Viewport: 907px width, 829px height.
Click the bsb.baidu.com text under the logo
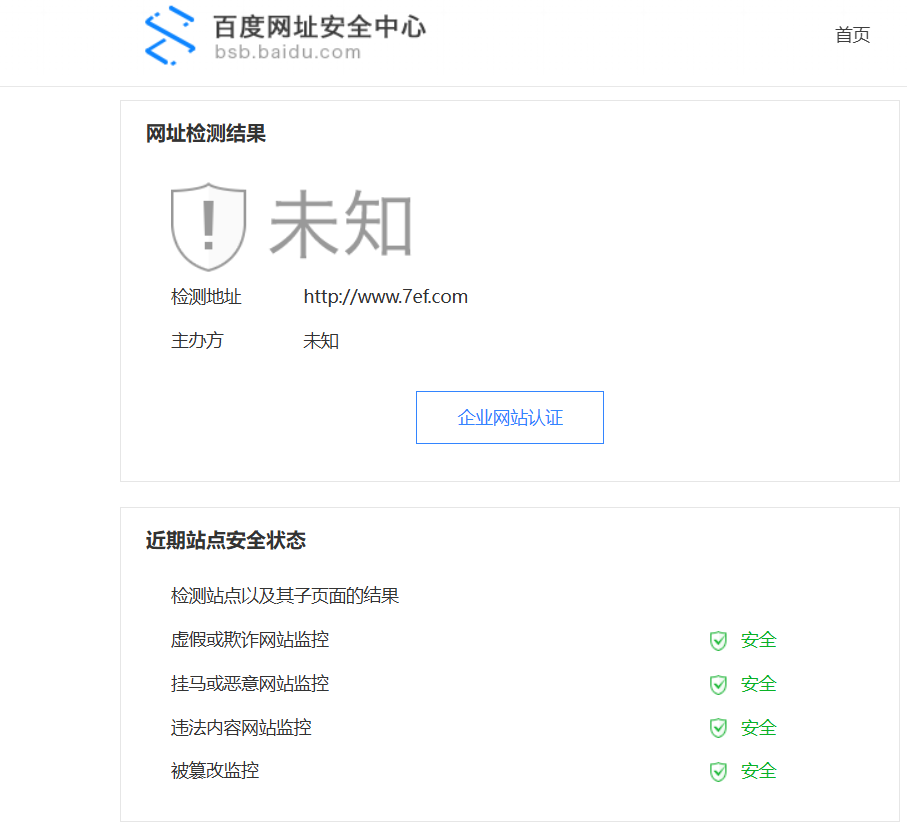pos(286,53)
